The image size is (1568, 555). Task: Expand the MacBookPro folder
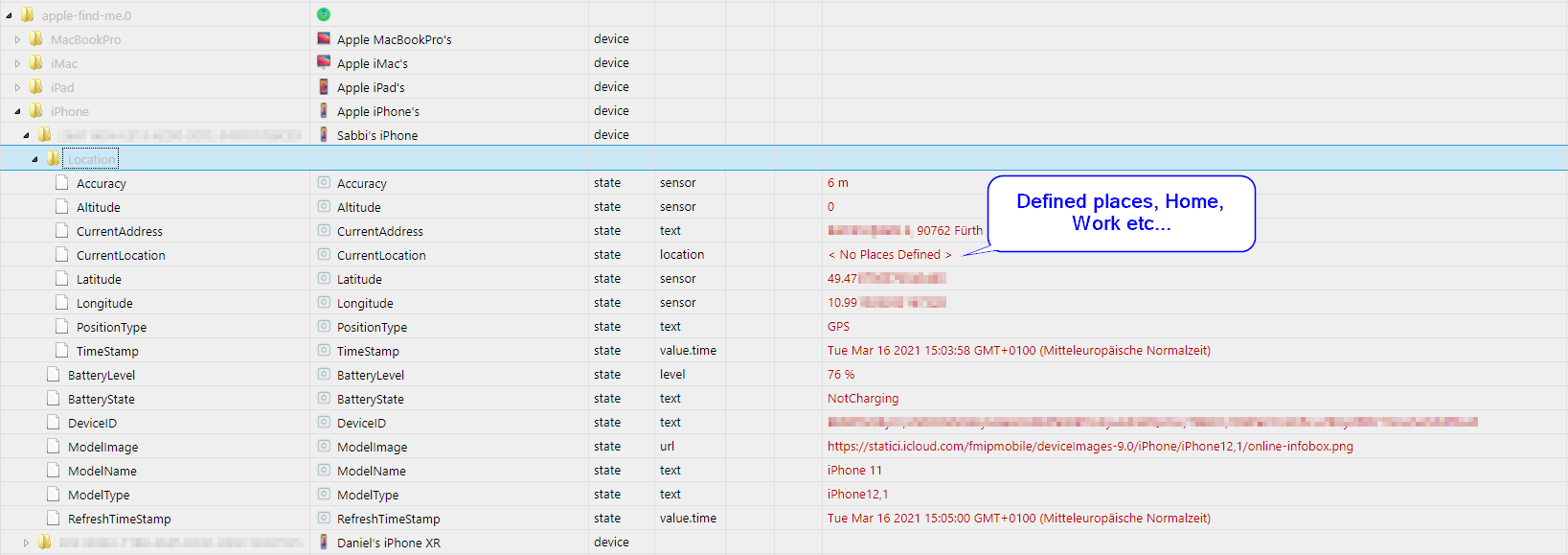(17, 39)
